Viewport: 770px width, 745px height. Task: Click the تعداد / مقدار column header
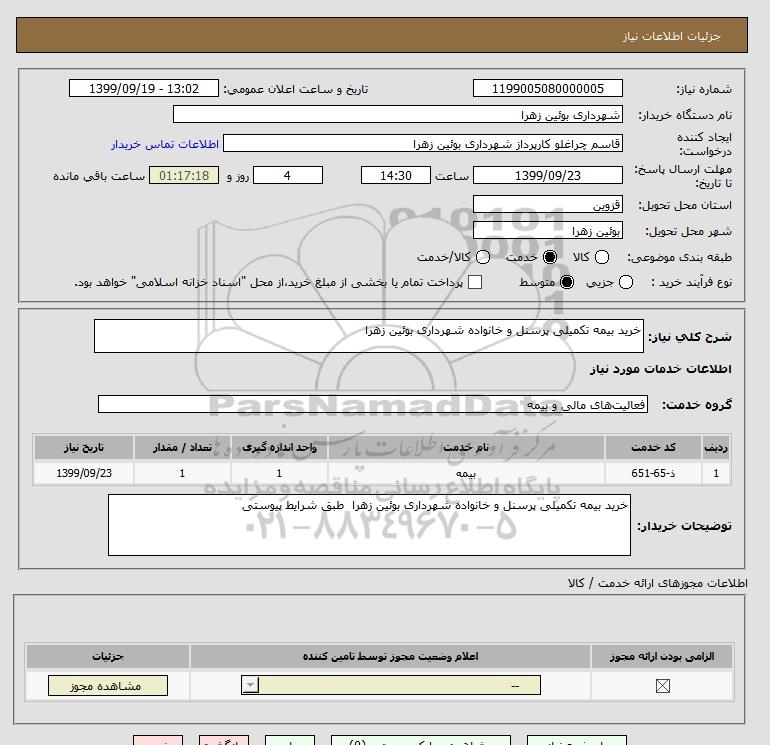pyautogui.click(x=182, y=447)
